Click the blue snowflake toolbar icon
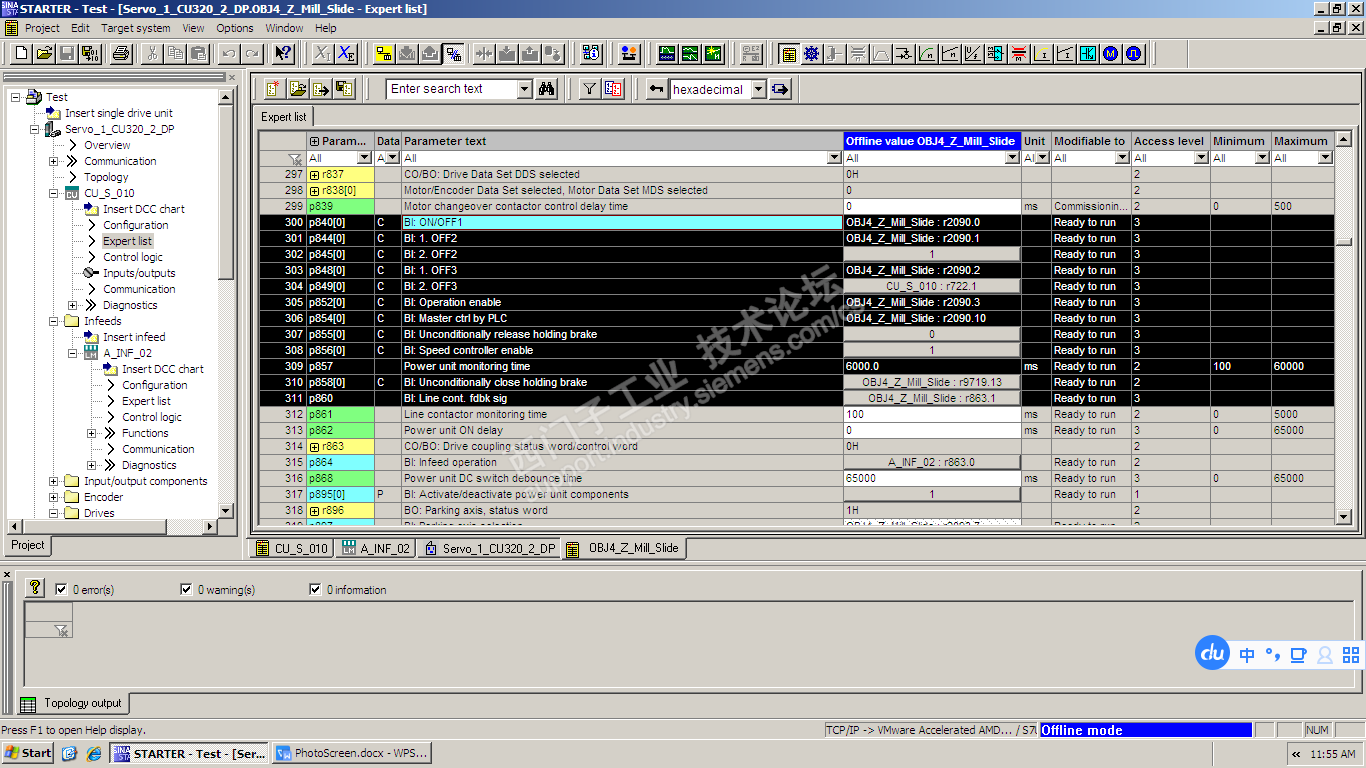Viewport: 1366px width, 768px height. pyautogui.click(x=812, y=53)
